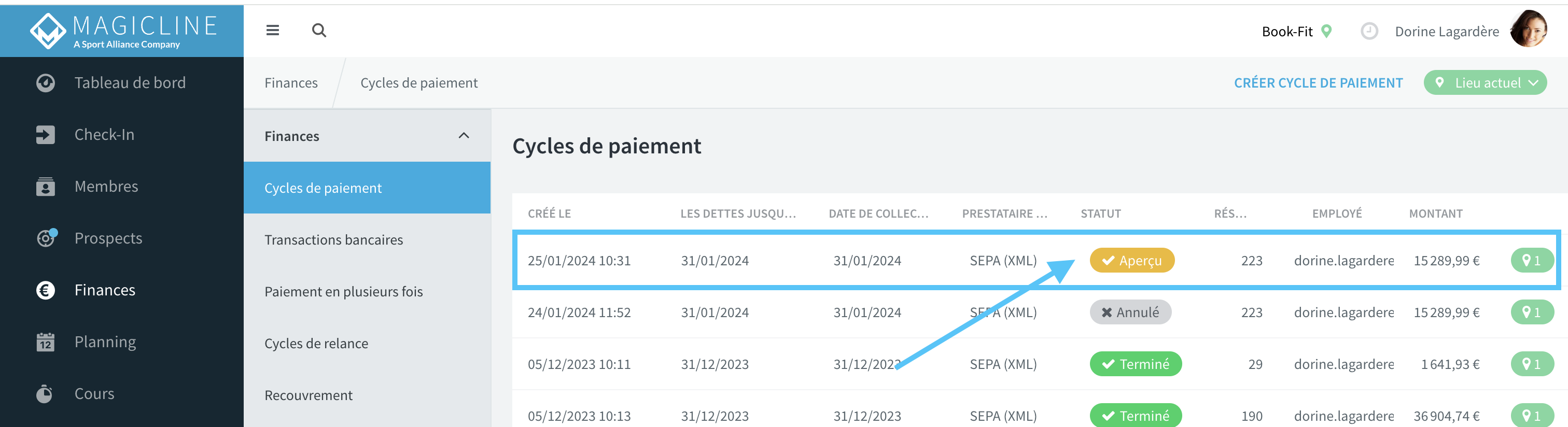This screenshot has height=427, width=1568.
Task: Click the 25/01/2024 10:31 cell
Action: tap(579, 260)
